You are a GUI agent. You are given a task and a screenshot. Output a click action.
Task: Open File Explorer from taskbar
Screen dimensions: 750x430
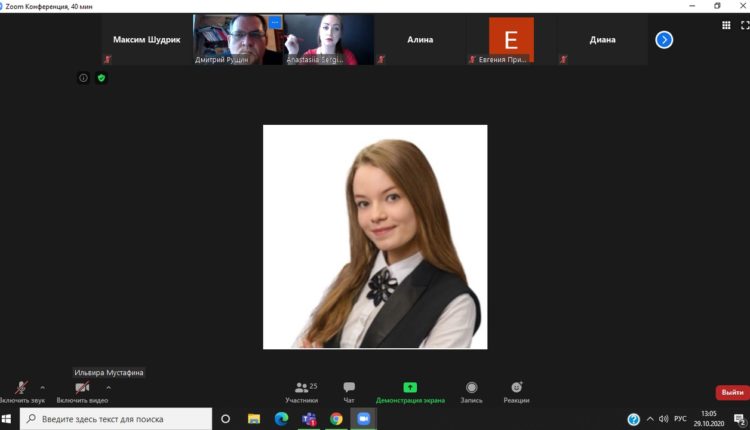click(254, 419)
